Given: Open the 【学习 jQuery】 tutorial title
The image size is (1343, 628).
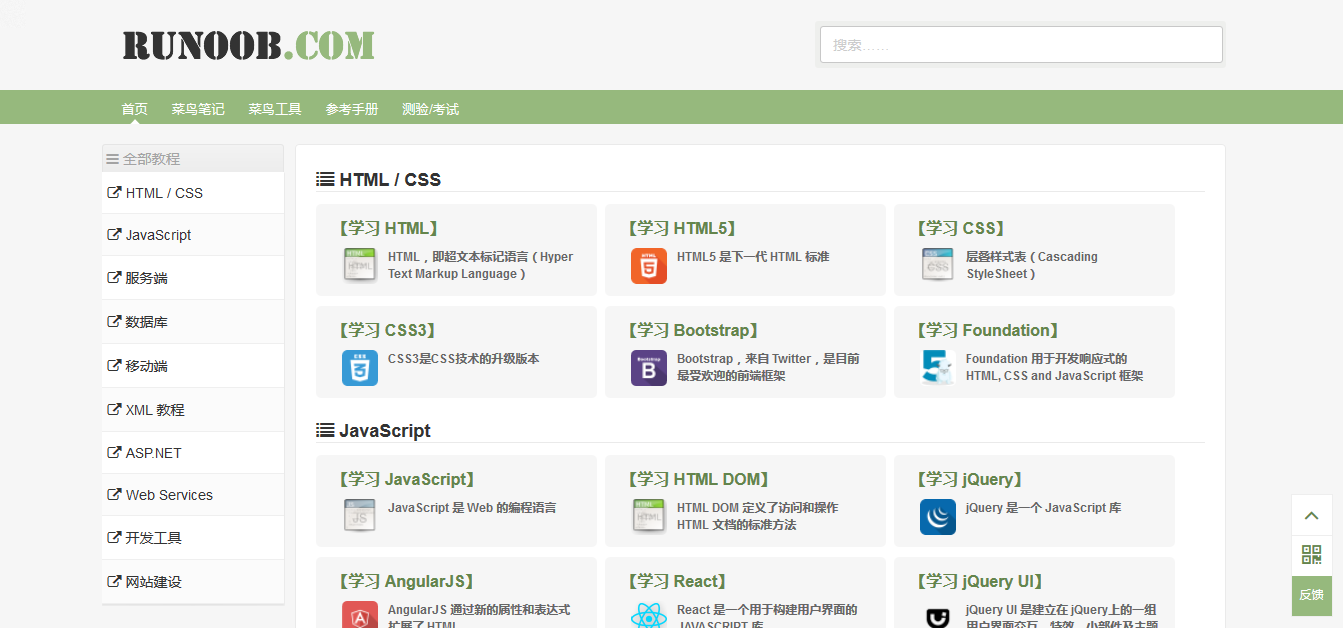Looking at the screenshot, I should 969,479.
